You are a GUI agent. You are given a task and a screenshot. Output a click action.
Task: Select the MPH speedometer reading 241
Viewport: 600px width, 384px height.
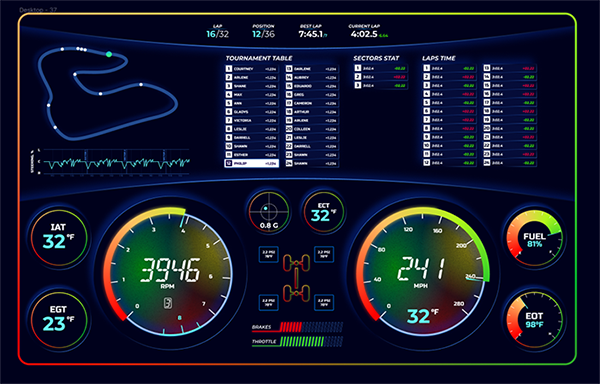tap(422, 272)
